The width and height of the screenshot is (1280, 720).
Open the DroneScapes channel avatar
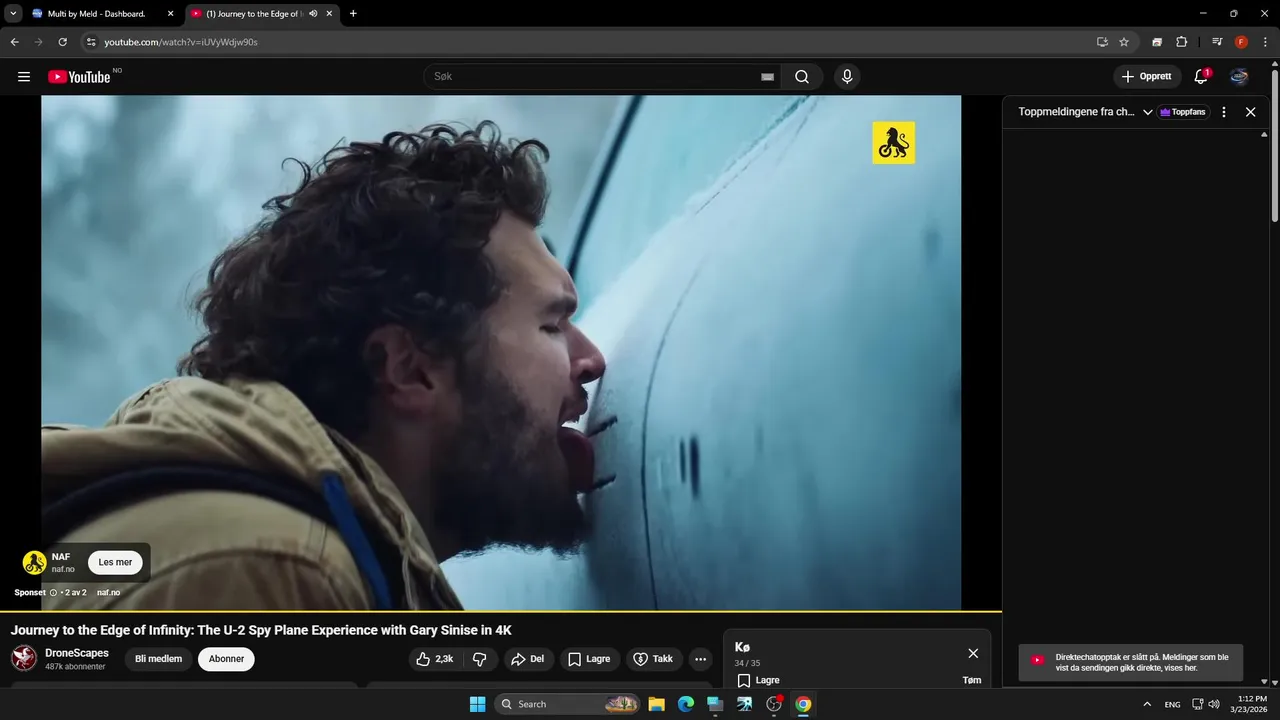[24, 658]
